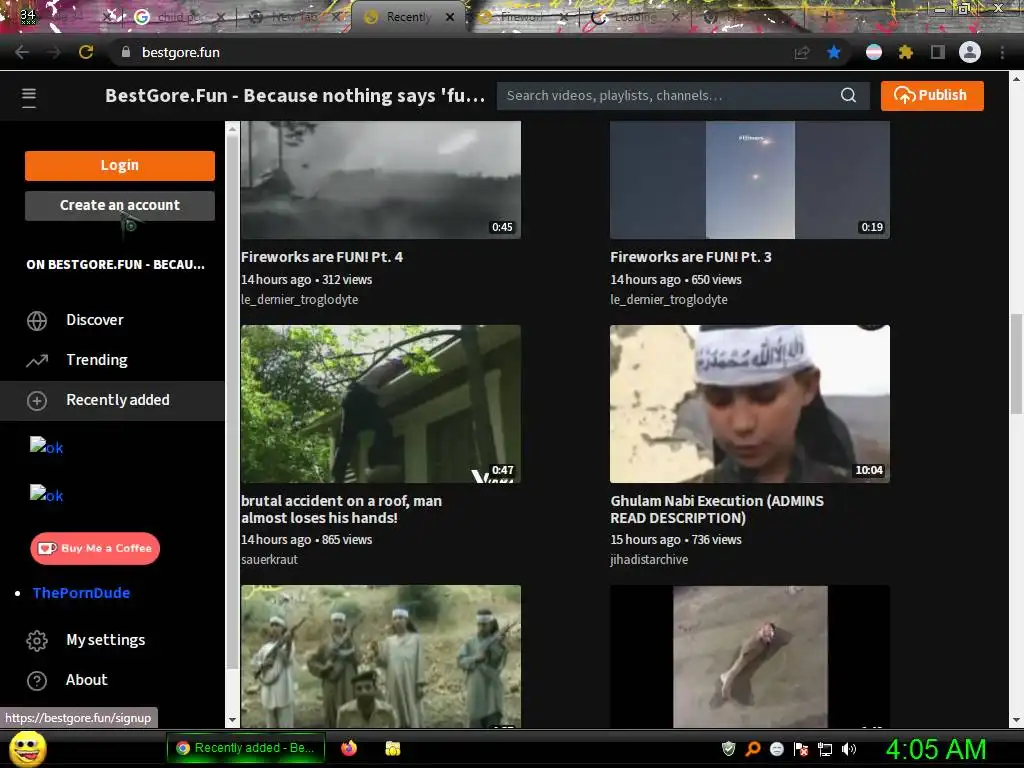The width and height of the screenshot is (1024, 768).
Task: Switch to the 'New Tab' browser tab
Action: (294, 17)
